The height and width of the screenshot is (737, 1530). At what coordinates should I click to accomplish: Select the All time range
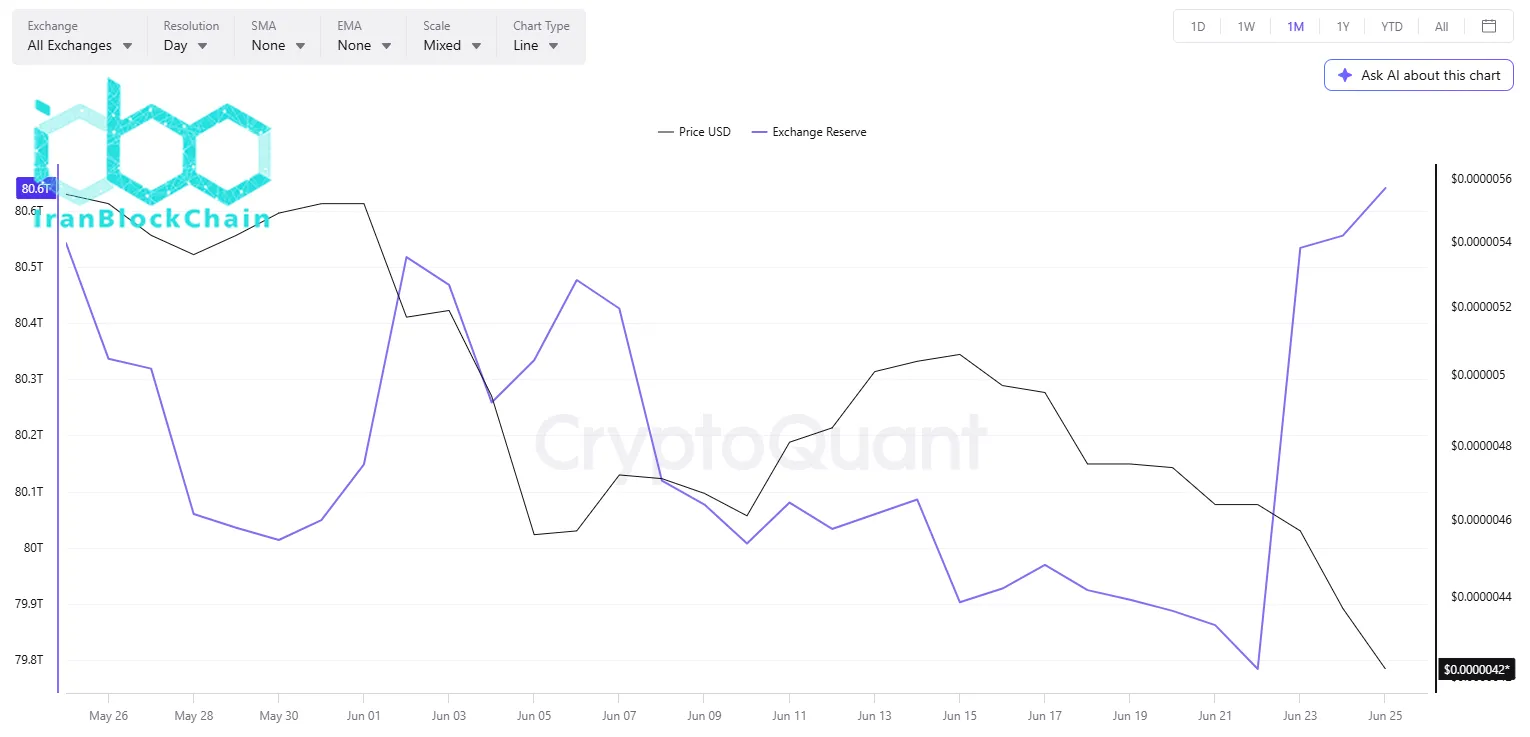1441,27
